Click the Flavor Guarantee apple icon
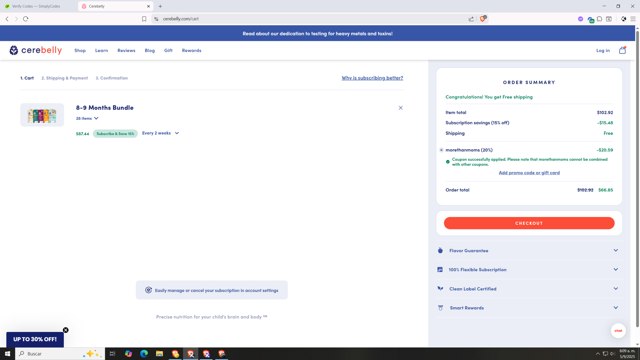This screenshot has width=640, height=360. (440, 250)
